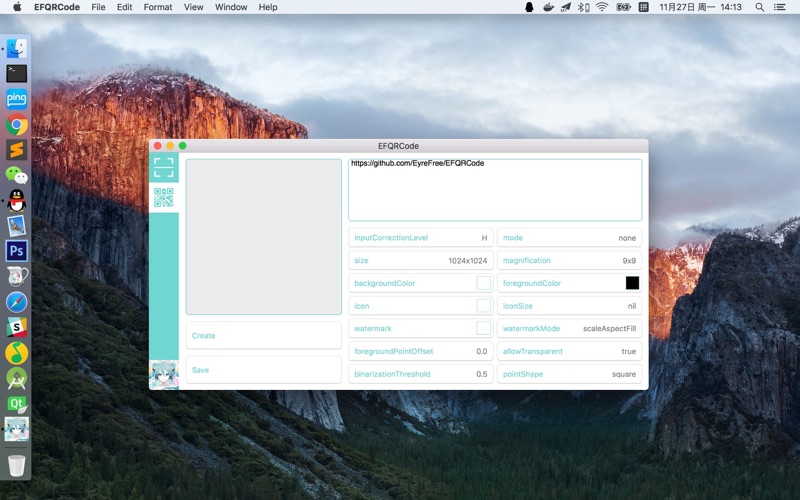Open Preview app in the Dock
Viewport: 800px width, 500px height.
[x=16, y=226]
